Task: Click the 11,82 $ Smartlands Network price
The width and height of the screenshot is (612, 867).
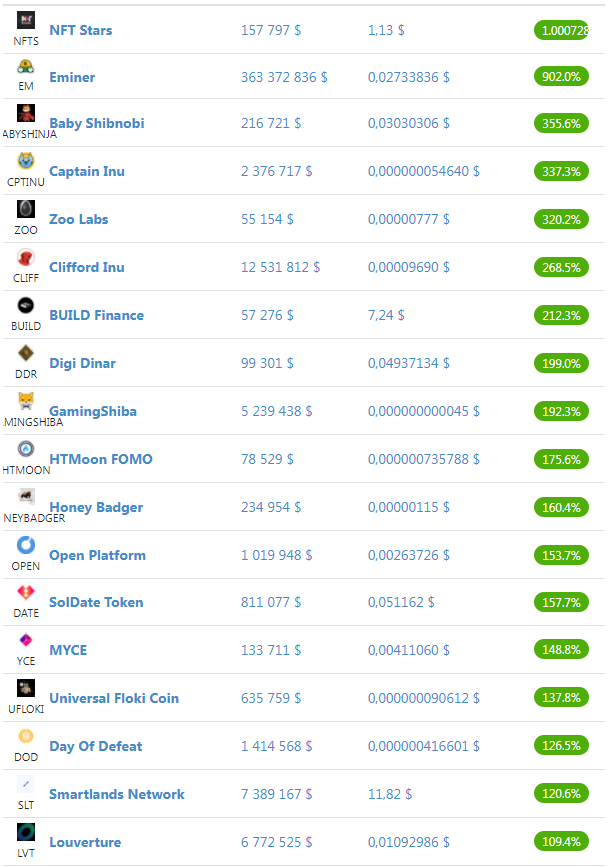Action: (390, 795)
